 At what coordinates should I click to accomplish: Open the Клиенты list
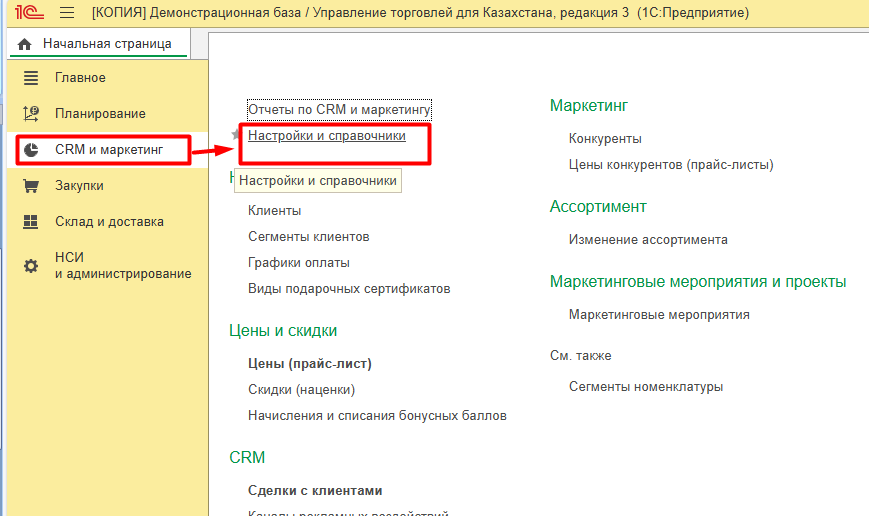[x=275, y=211]
